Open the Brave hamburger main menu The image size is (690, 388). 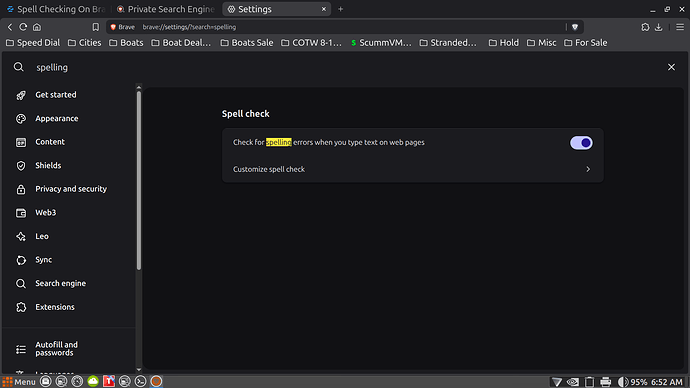[x=680, y=27]
